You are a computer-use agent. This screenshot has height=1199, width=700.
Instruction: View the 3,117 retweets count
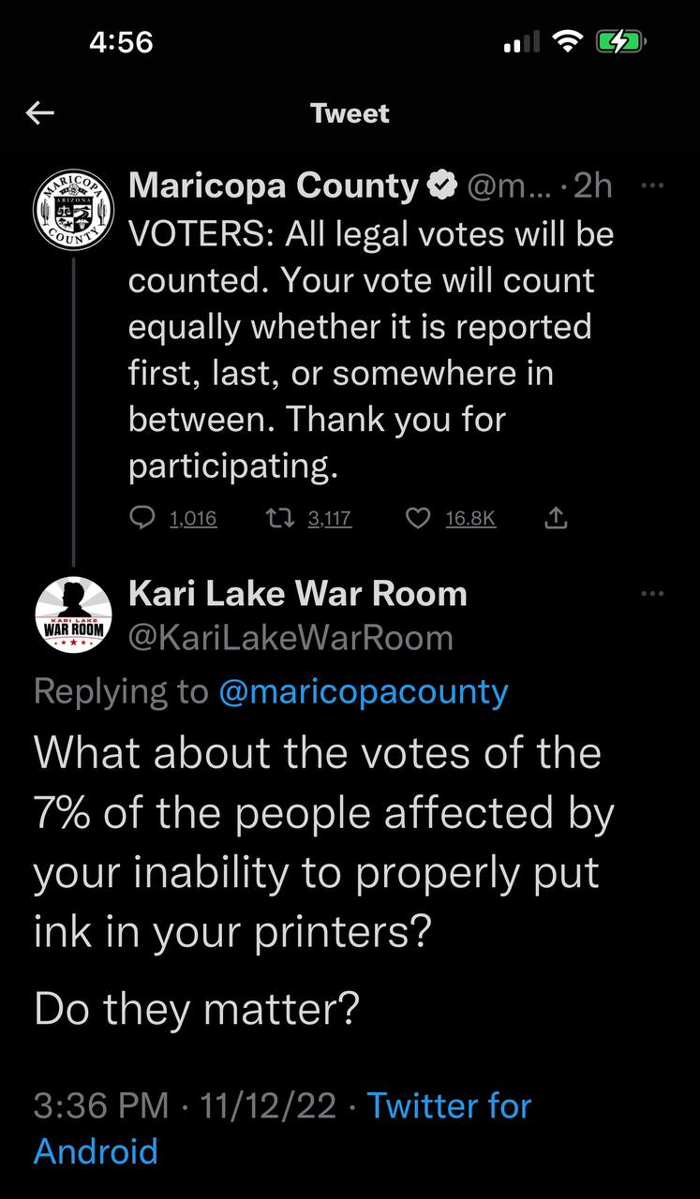click(x=329, y=518)
